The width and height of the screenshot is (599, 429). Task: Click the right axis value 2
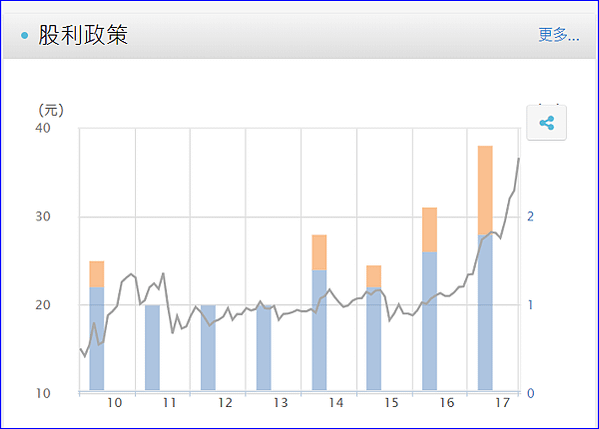tap(530, 217)
